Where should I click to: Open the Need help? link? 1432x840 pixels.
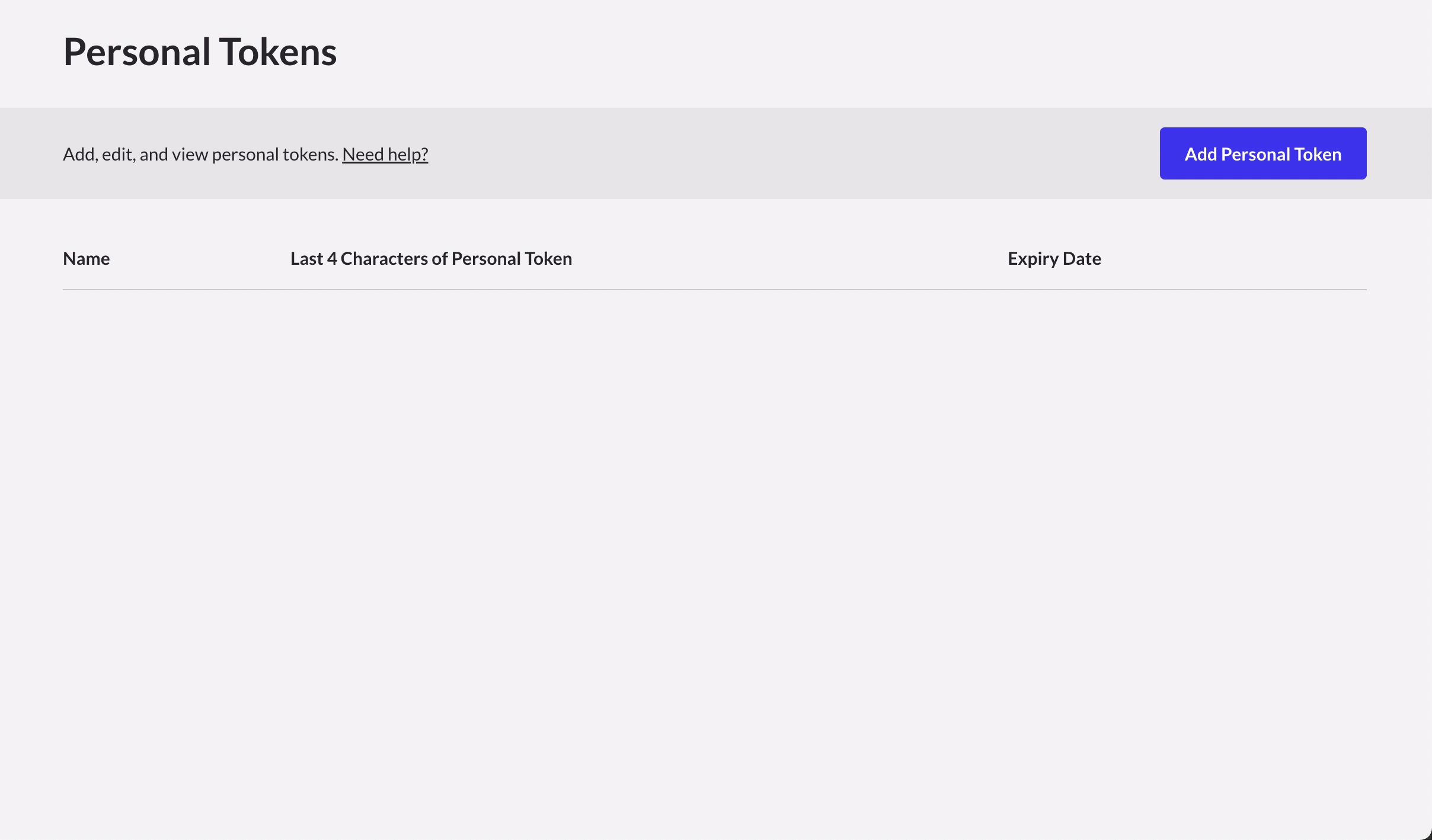(385, 154)
